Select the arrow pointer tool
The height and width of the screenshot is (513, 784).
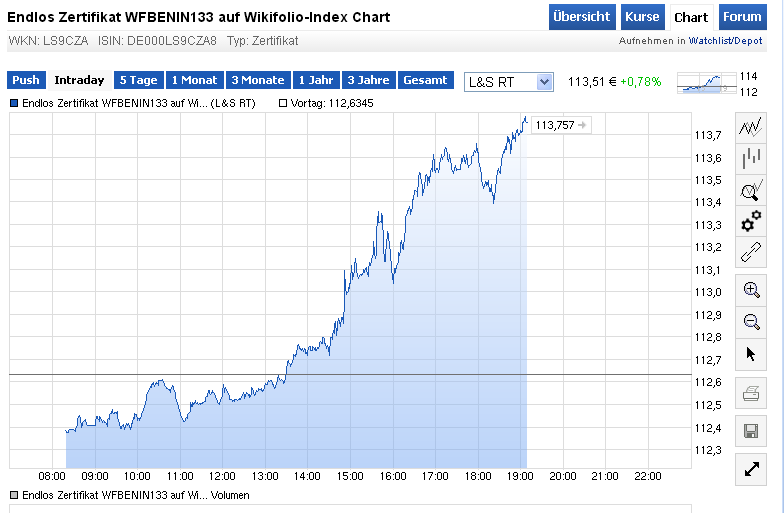tap(751, 354)
